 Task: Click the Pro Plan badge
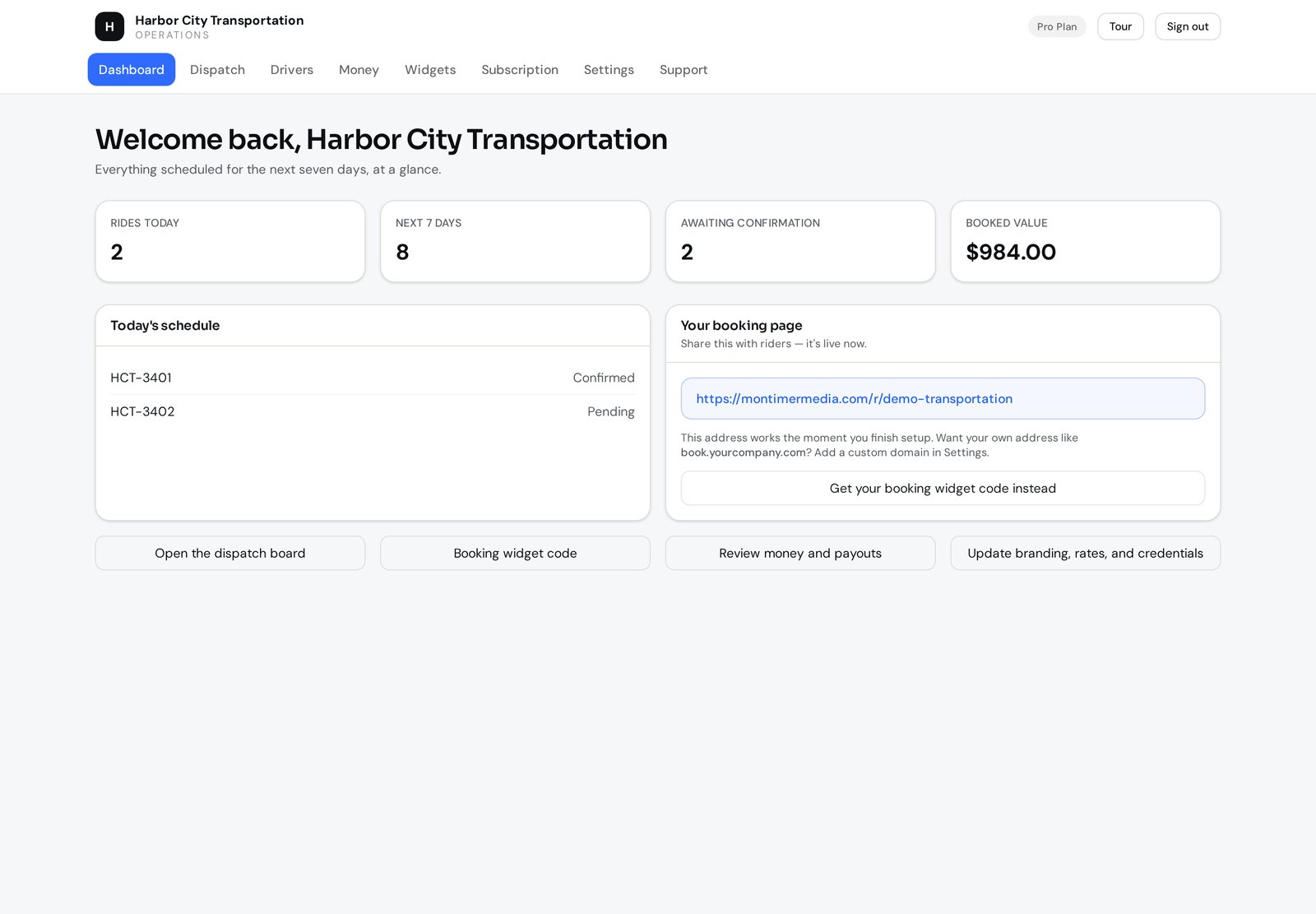[x=1057, y=26]
